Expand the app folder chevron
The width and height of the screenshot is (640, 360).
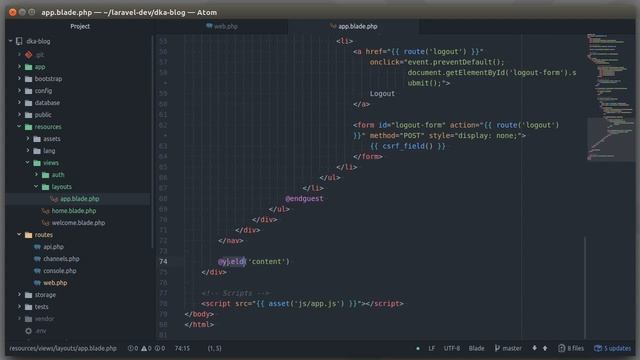click(19, 67)
